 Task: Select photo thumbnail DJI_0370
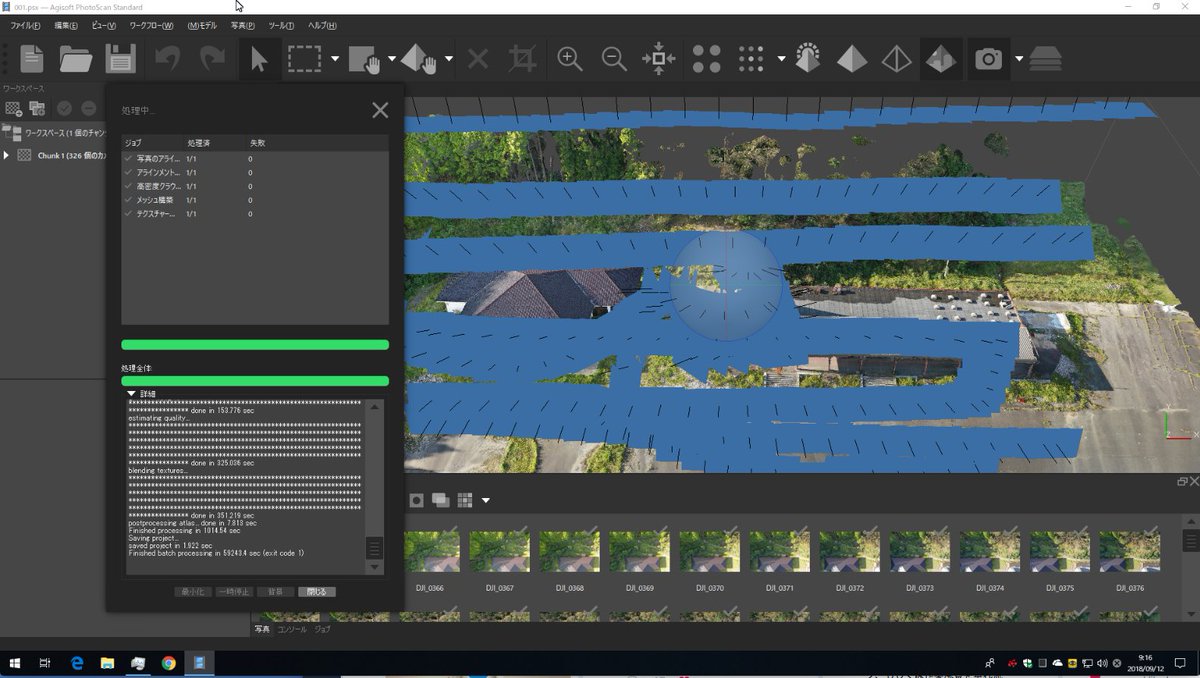[x=709, y=552]
